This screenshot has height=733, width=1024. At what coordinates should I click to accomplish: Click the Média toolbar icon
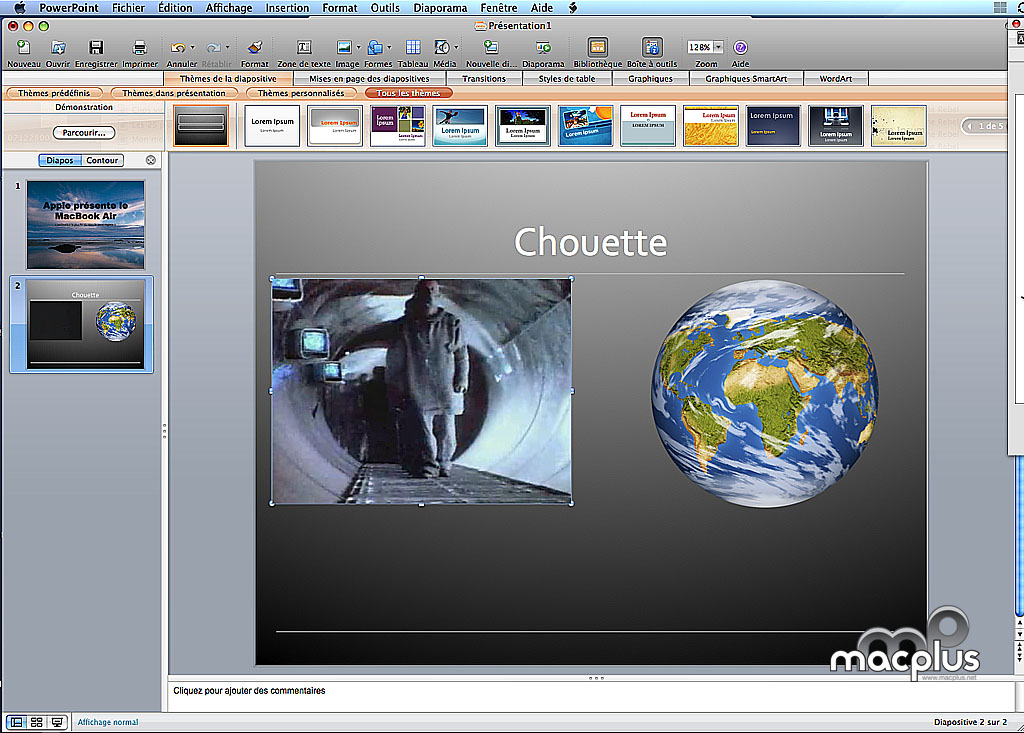(442, 47)
